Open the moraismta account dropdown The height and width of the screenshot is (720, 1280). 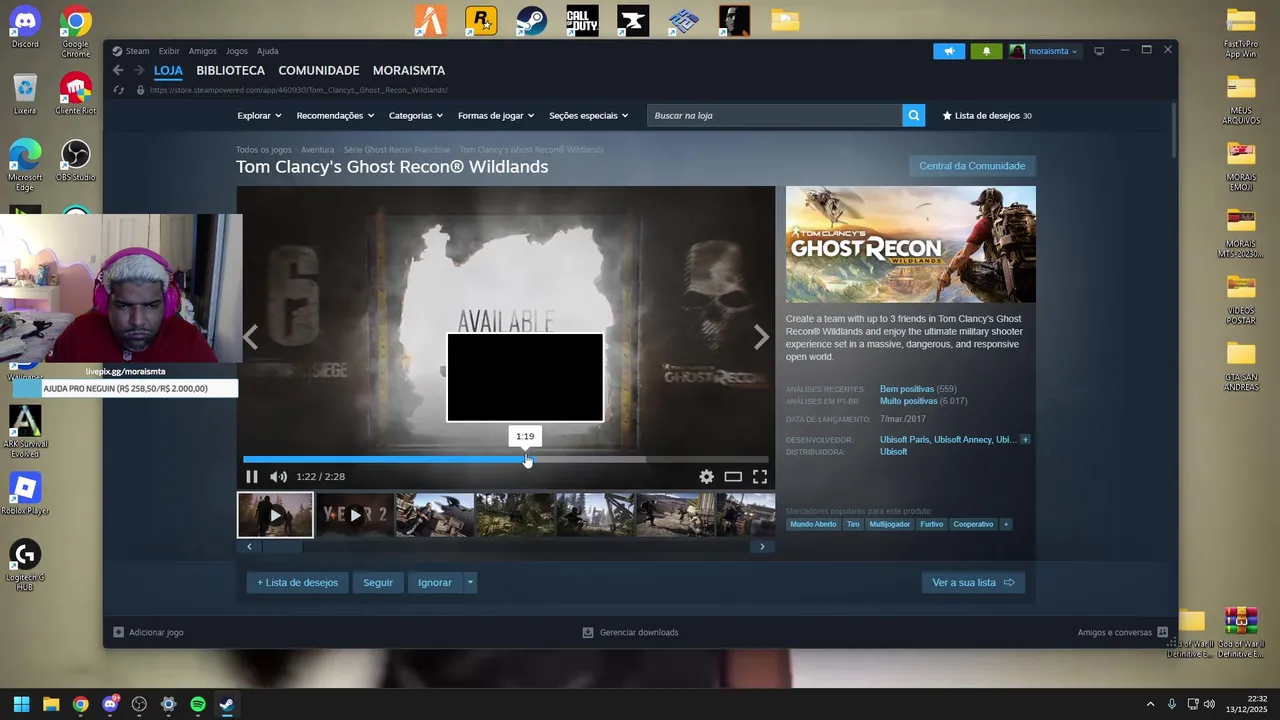[x=1044, y=51]
